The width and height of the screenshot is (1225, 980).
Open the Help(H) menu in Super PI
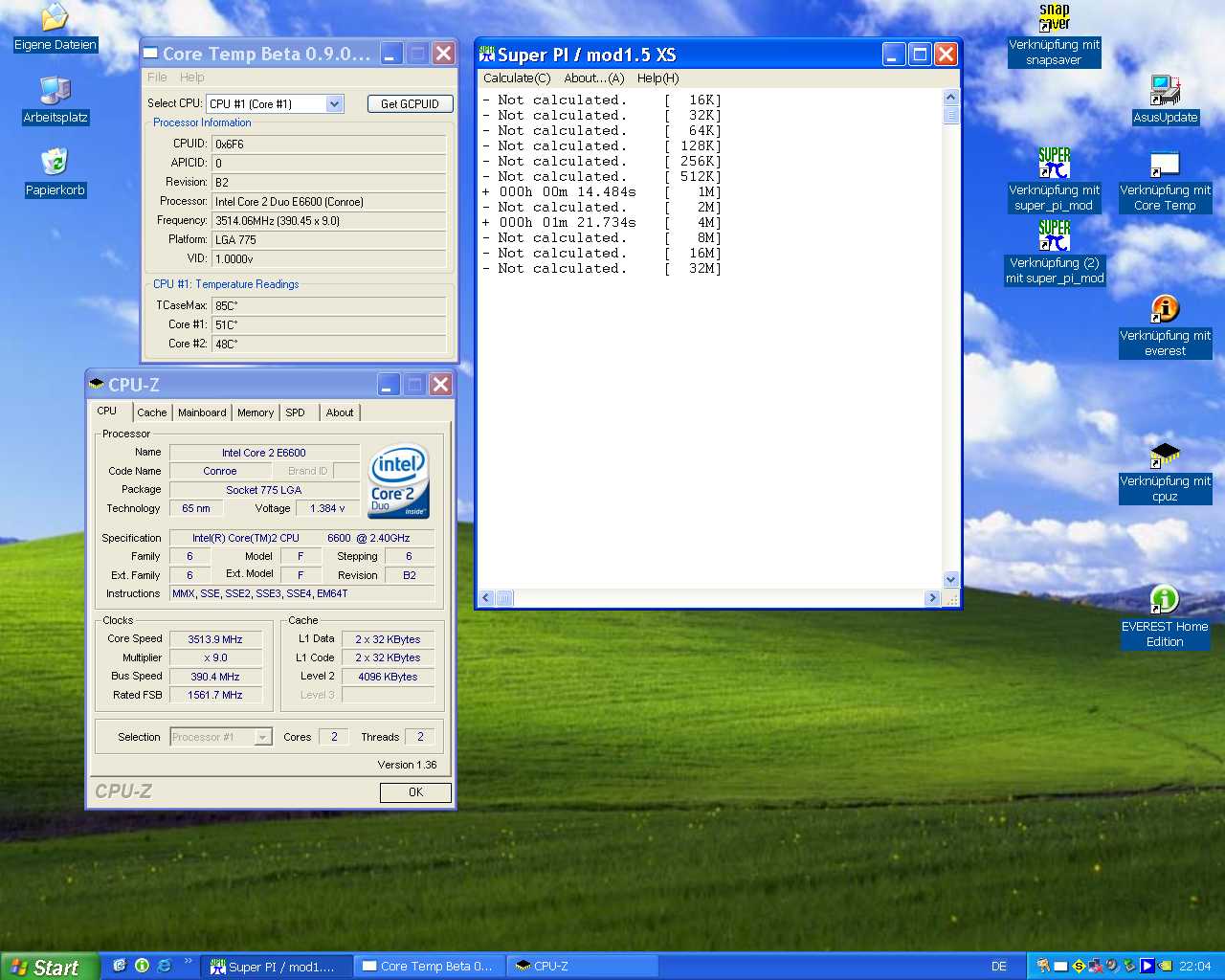658,78
